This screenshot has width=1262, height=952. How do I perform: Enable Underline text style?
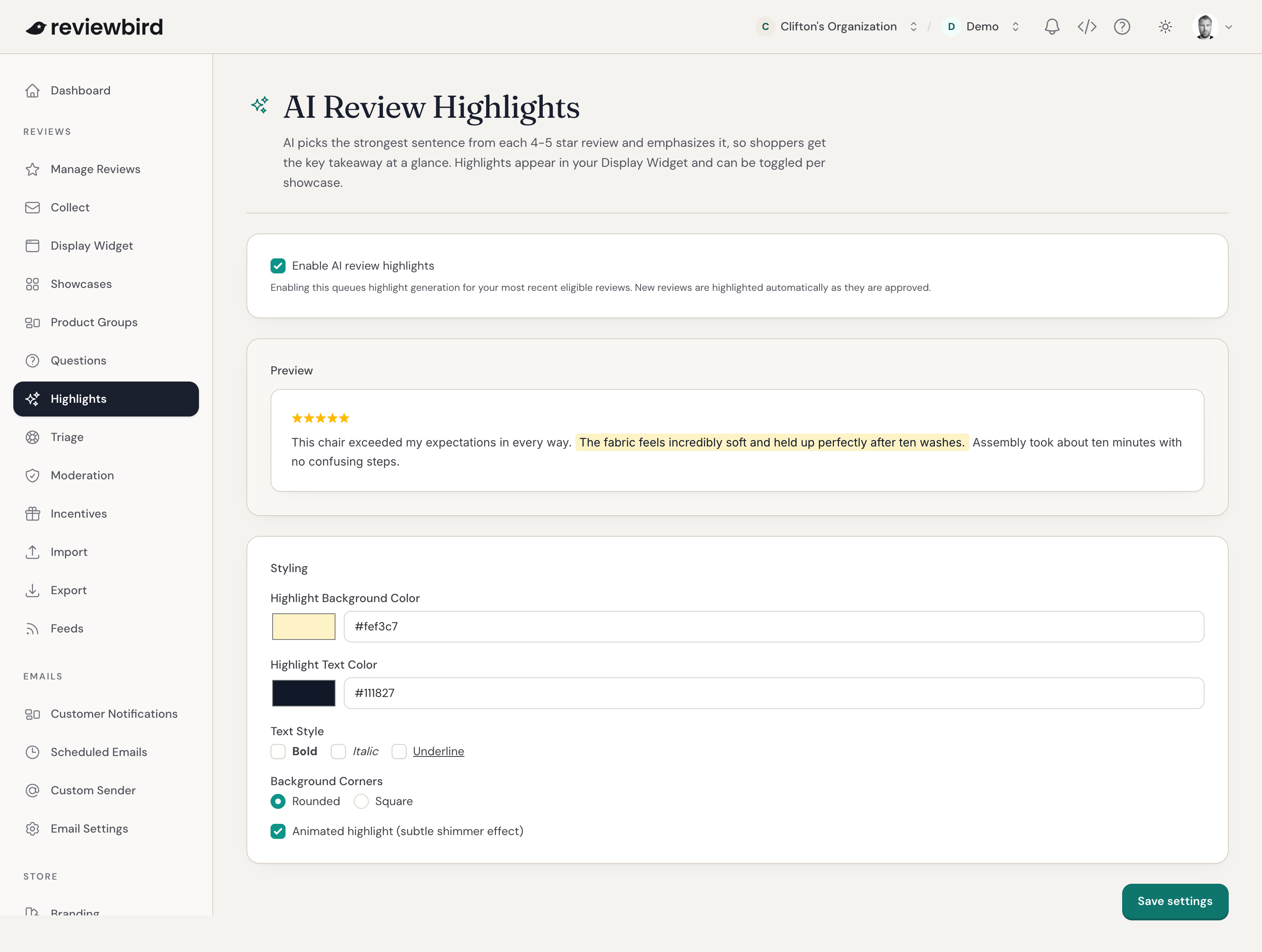click(399, 751)
